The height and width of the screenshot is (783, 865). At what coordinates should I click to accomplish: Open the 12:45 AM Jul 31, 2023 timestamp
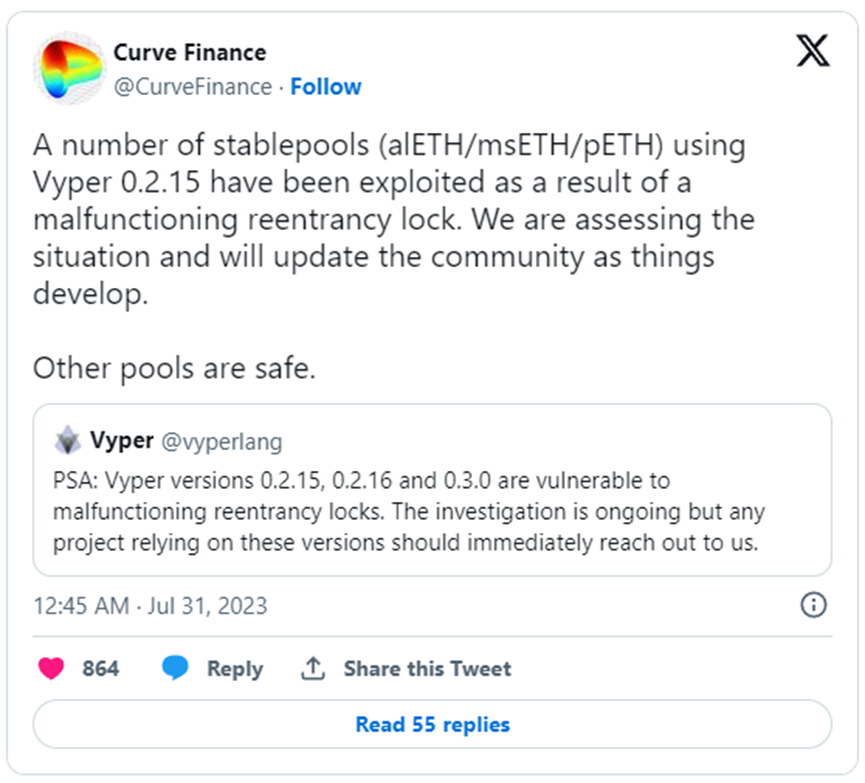[150, 605]
